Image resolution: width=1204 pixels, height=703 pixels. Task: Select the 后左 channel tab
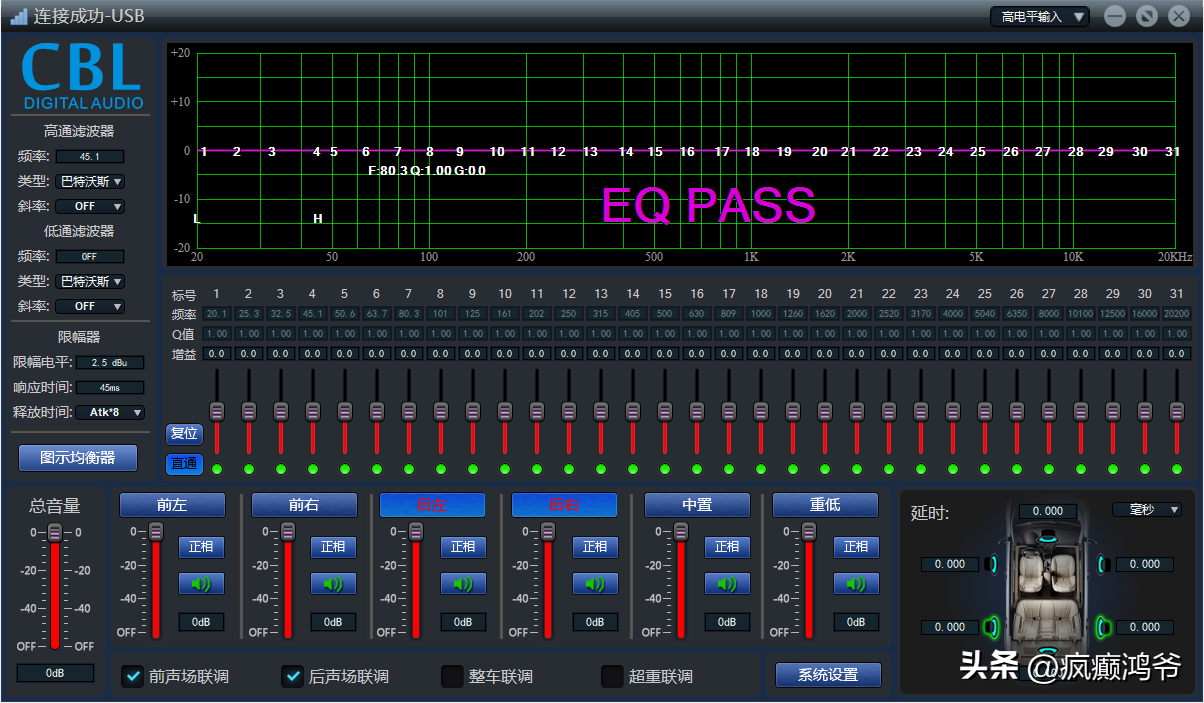(x=432, y=505)
